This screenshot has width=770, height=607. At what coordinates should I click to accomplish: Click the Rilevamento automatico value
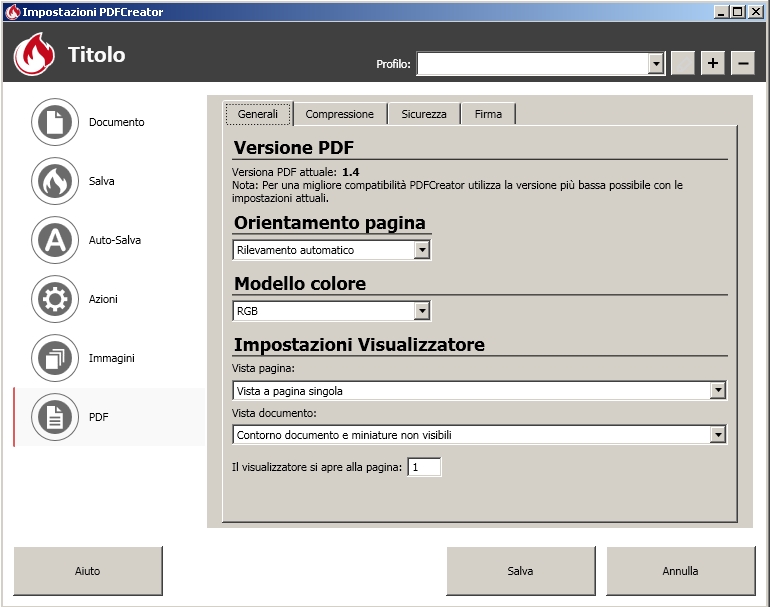pos(295,250)
